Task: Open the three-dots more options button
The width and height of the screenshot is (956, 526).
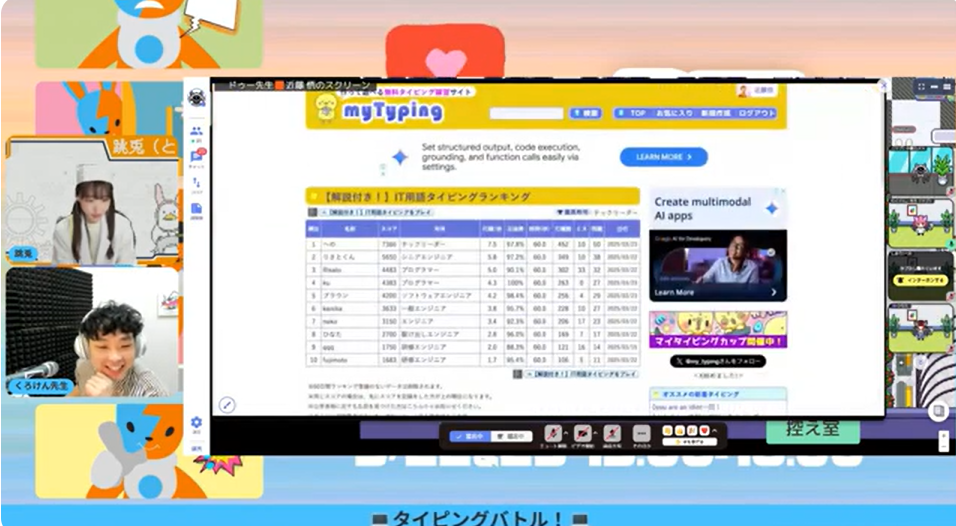Action: click(641, 433)
